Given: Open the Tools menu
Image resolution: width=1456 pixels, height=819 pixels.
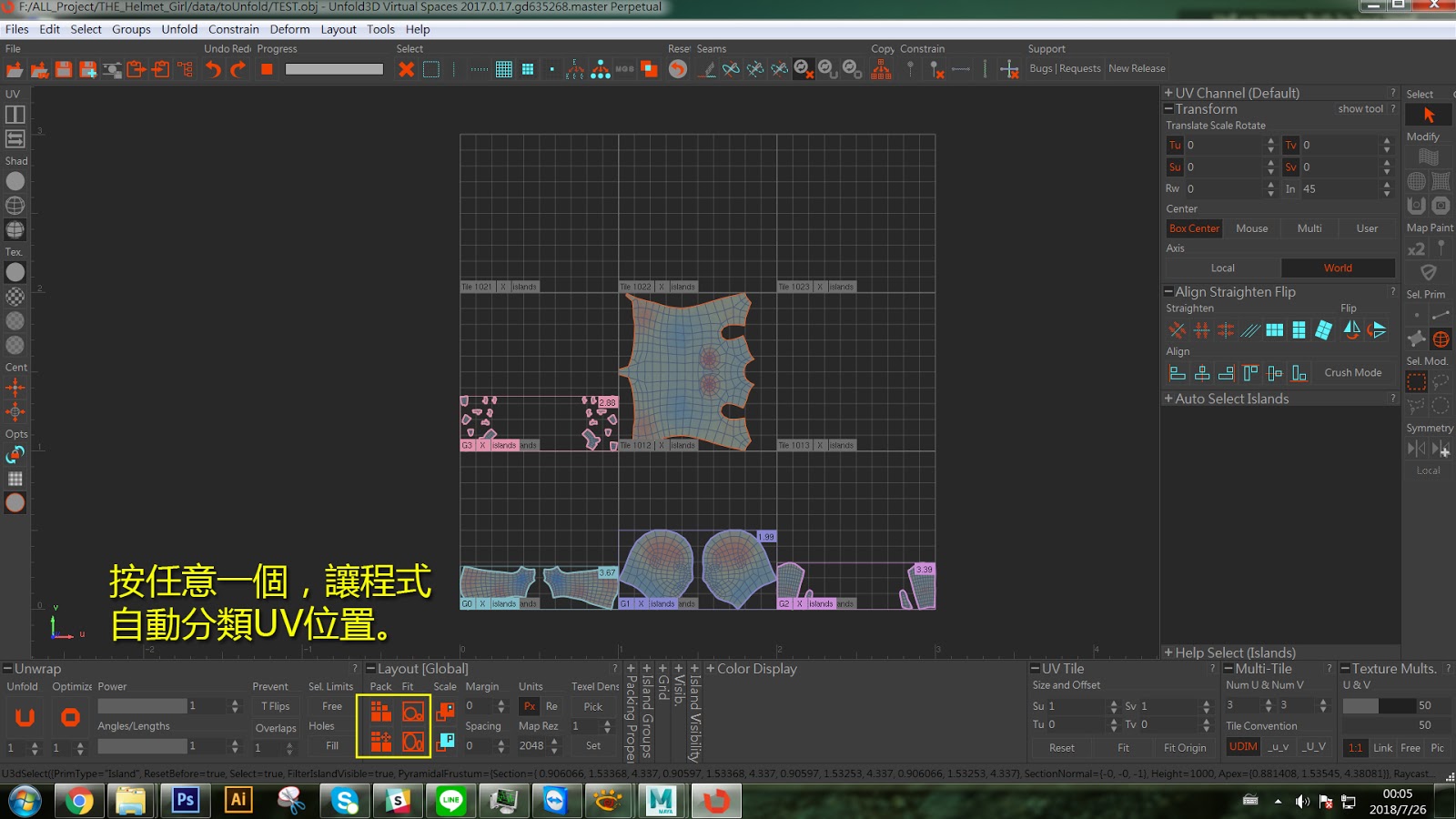Looking at the screenshot, I should pos(380,29).
